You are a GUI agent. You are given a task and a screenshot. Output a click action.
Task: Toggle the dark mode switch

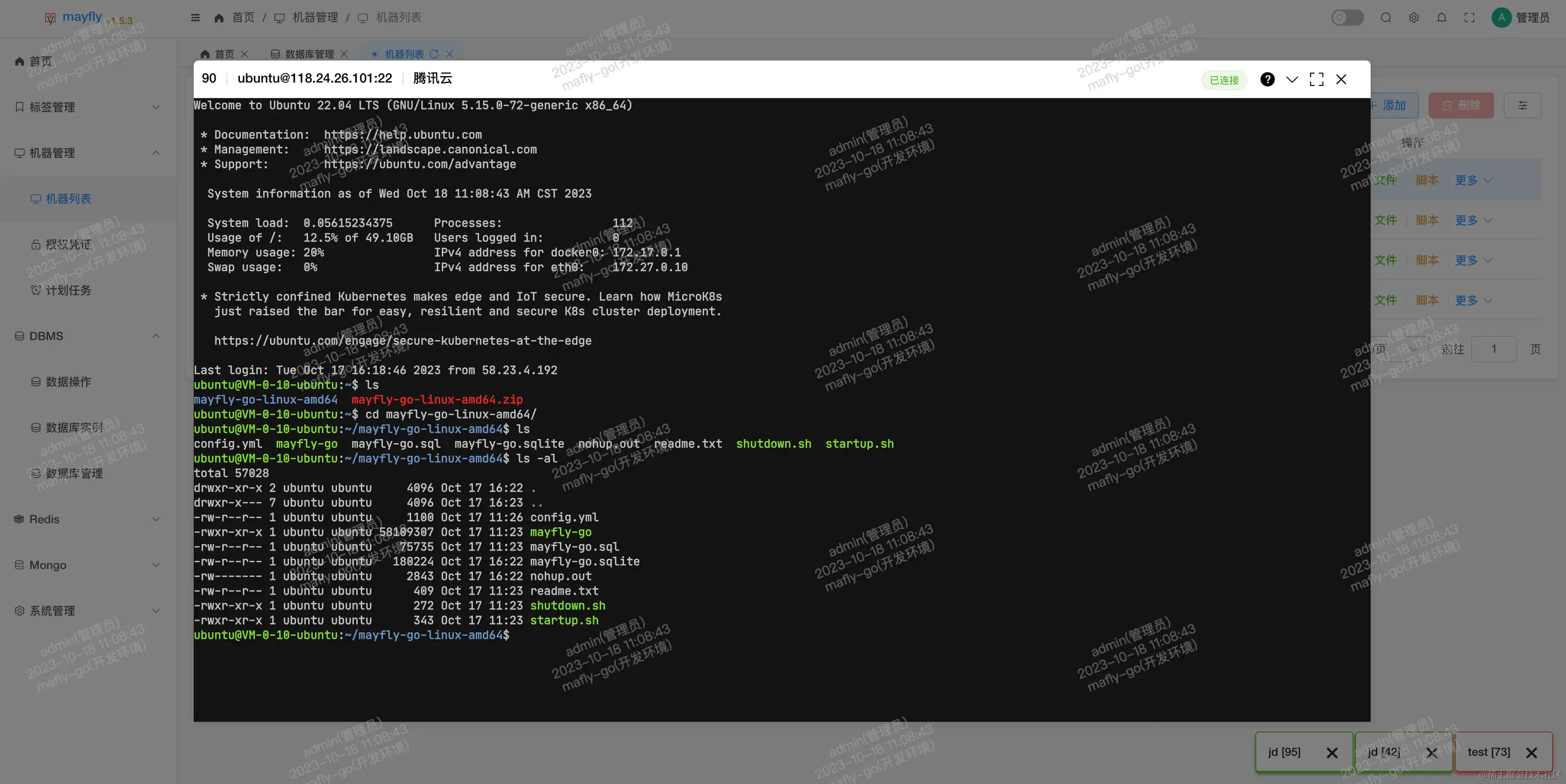[1347, 18]
